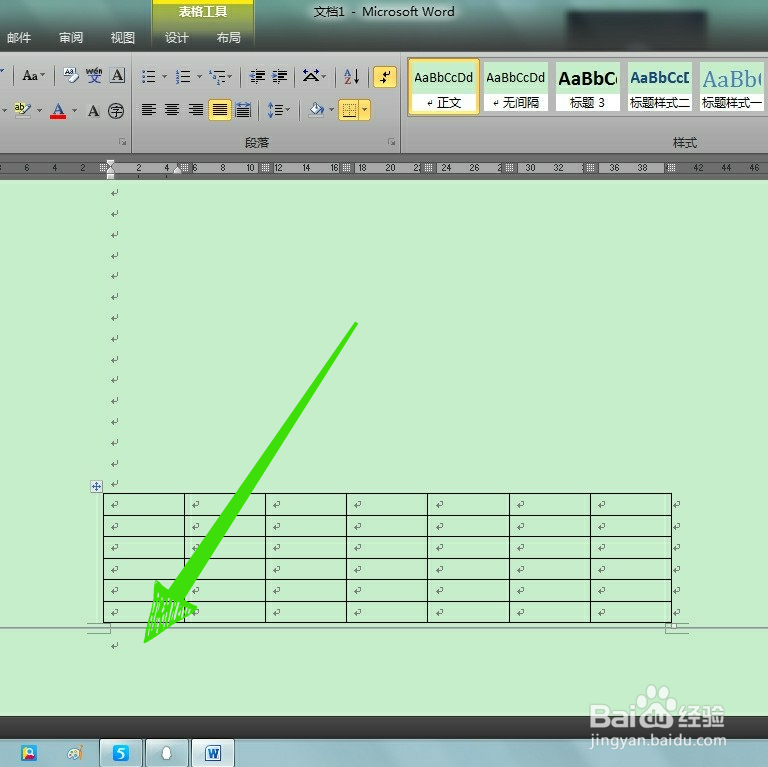Select the 正文 style
This screenshot has height=767, width=768.
pyautogui.click(x=443, y=87)
